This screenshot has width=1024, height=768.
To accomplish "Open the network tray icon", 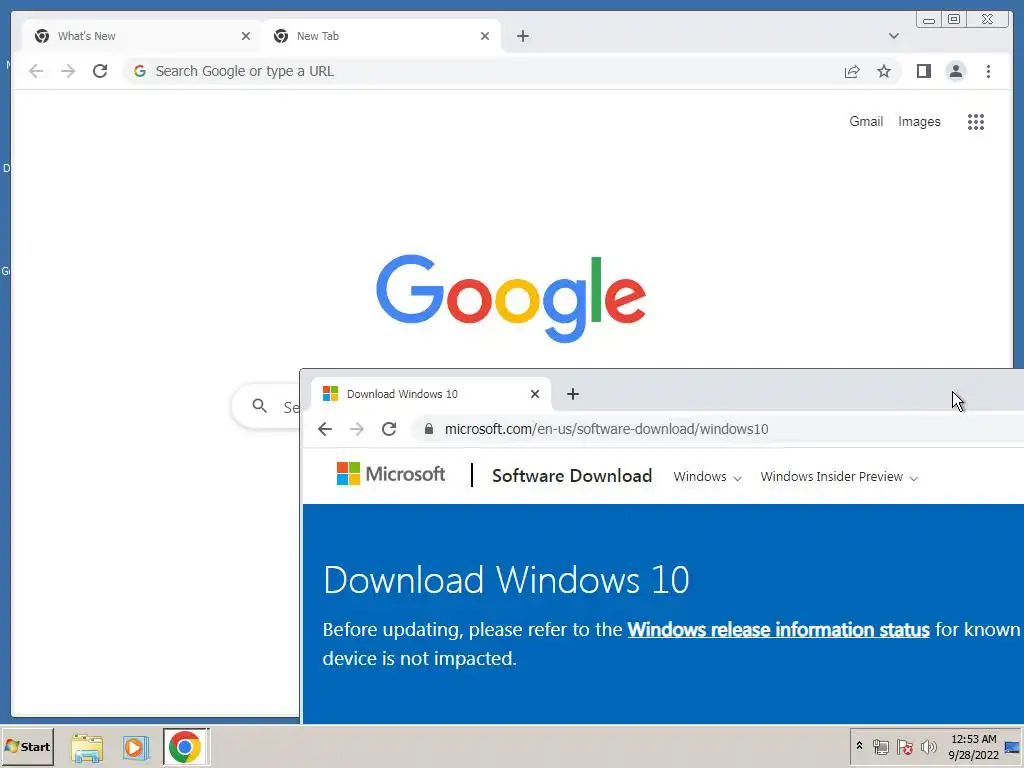I will (x=880, y=747).
